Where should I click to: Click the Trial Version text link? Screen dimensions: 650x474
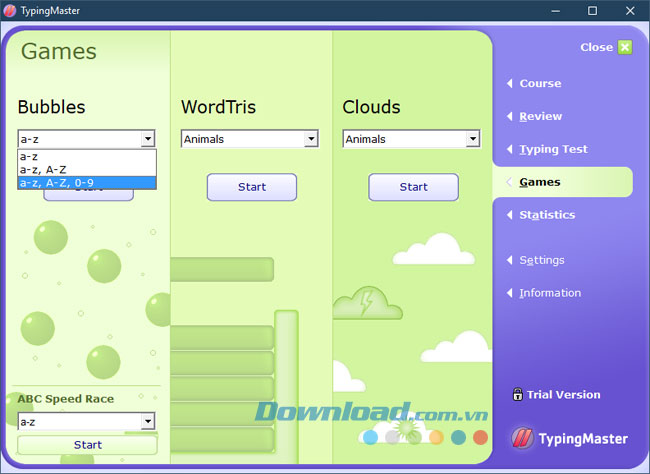(x=563, y=394)
